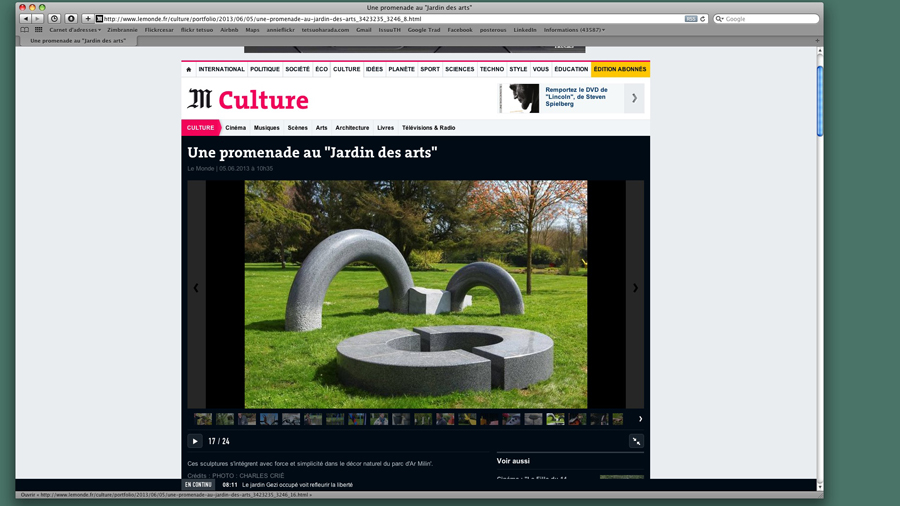Click into the Google search field
This screenshot has width=900, height=506.
(766, 19)
